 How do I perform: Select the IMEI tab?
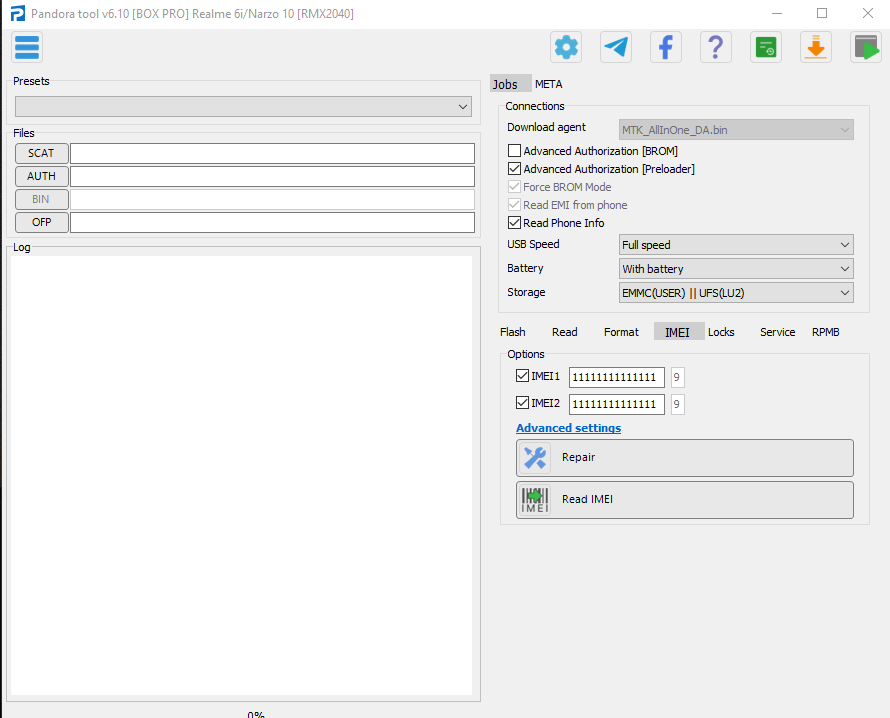click(678, 332)
